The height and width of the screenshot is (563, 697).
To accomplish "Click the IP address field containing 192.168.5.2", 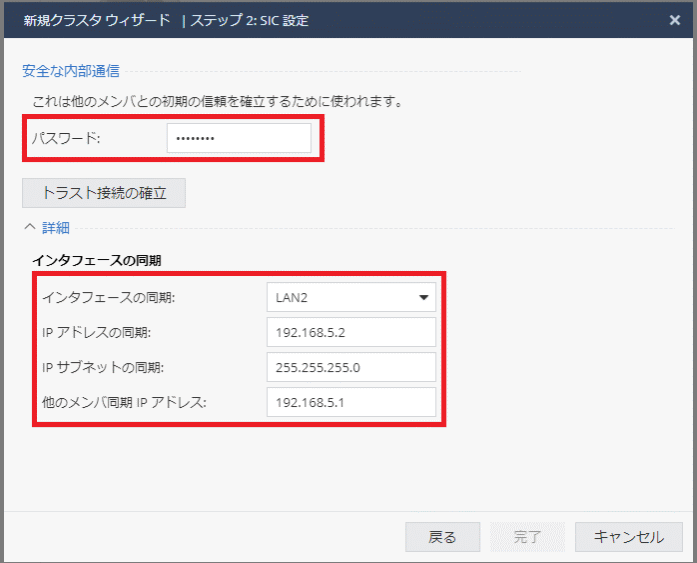I will (351, 332).
